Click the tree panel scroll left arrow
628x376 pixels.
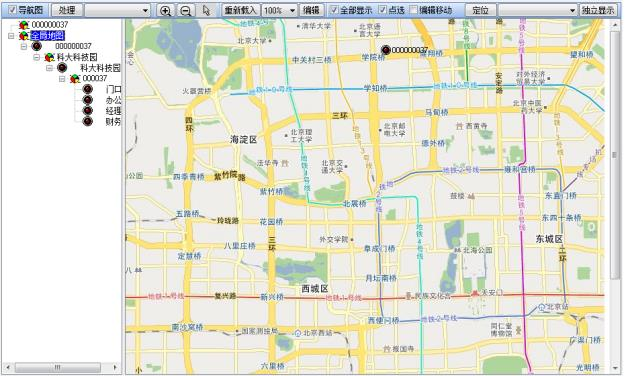8,367
